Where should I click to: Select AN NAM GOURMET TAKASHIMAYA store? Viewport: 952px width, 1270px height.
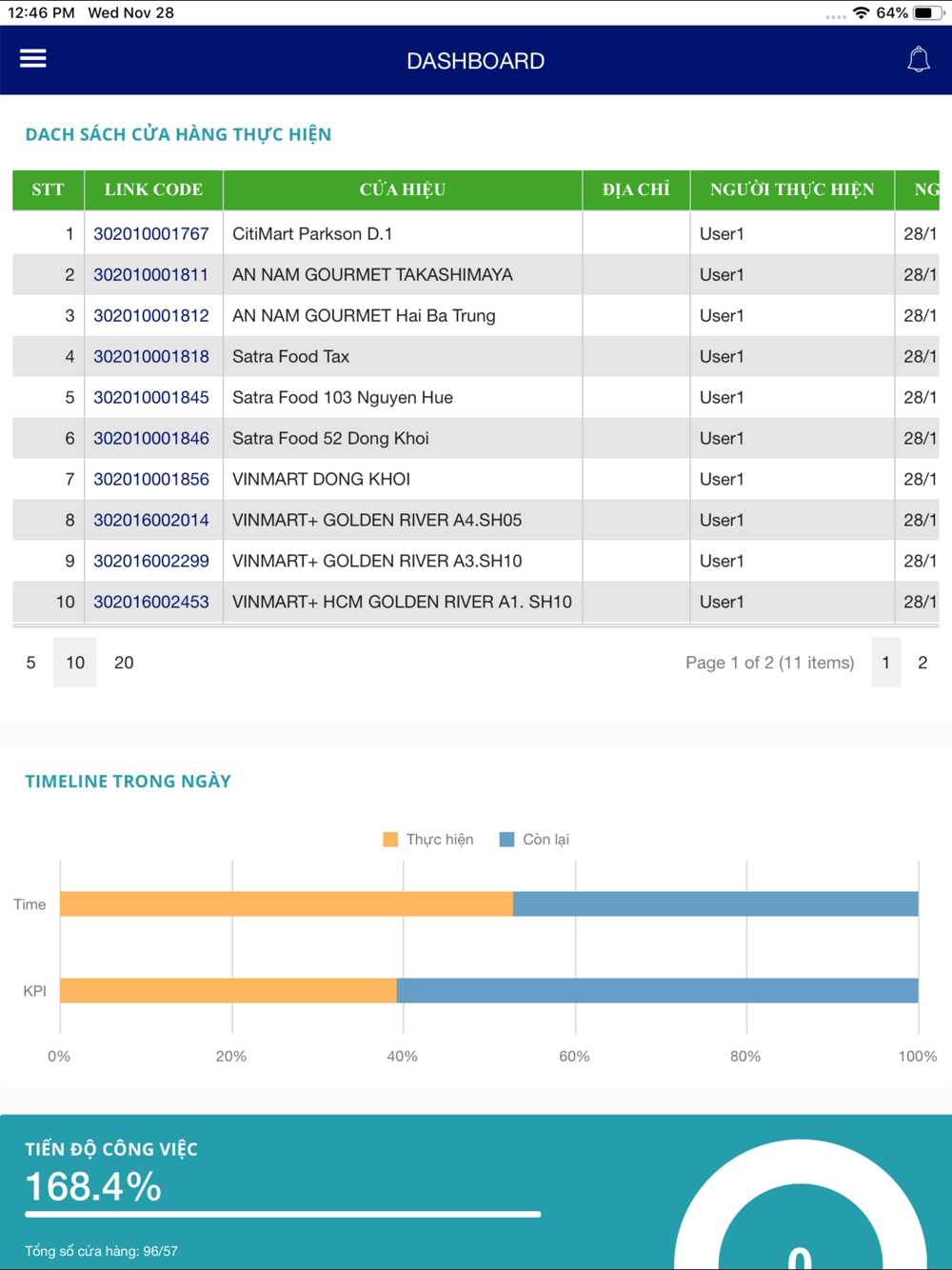point(372,275)
